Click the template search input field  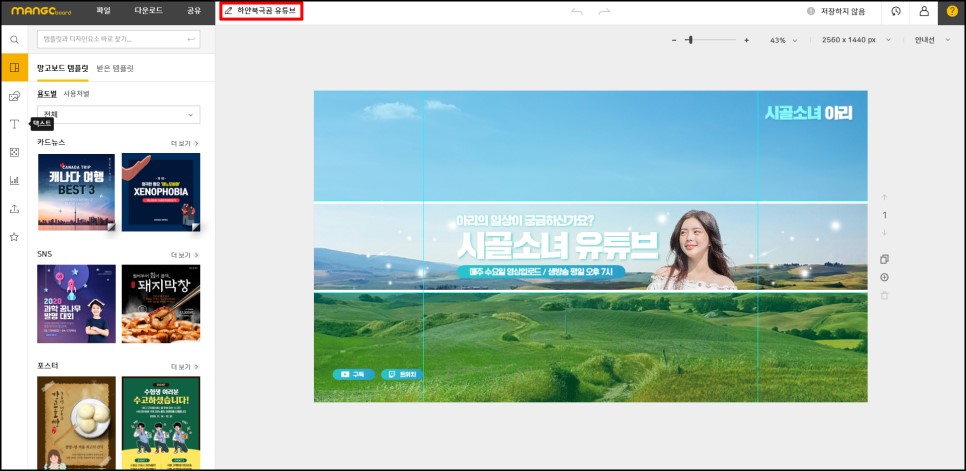click(x=119, y=40)
